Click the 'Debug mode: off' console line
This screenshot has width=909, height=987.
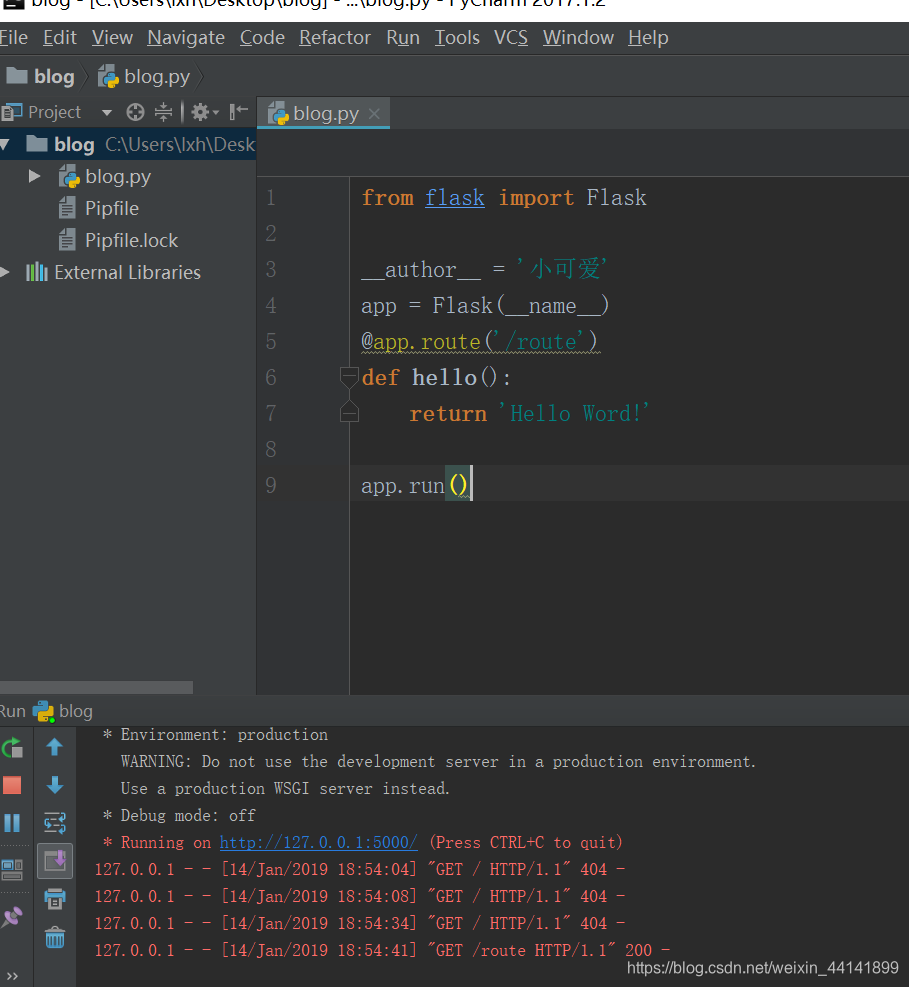pos(178,816)
